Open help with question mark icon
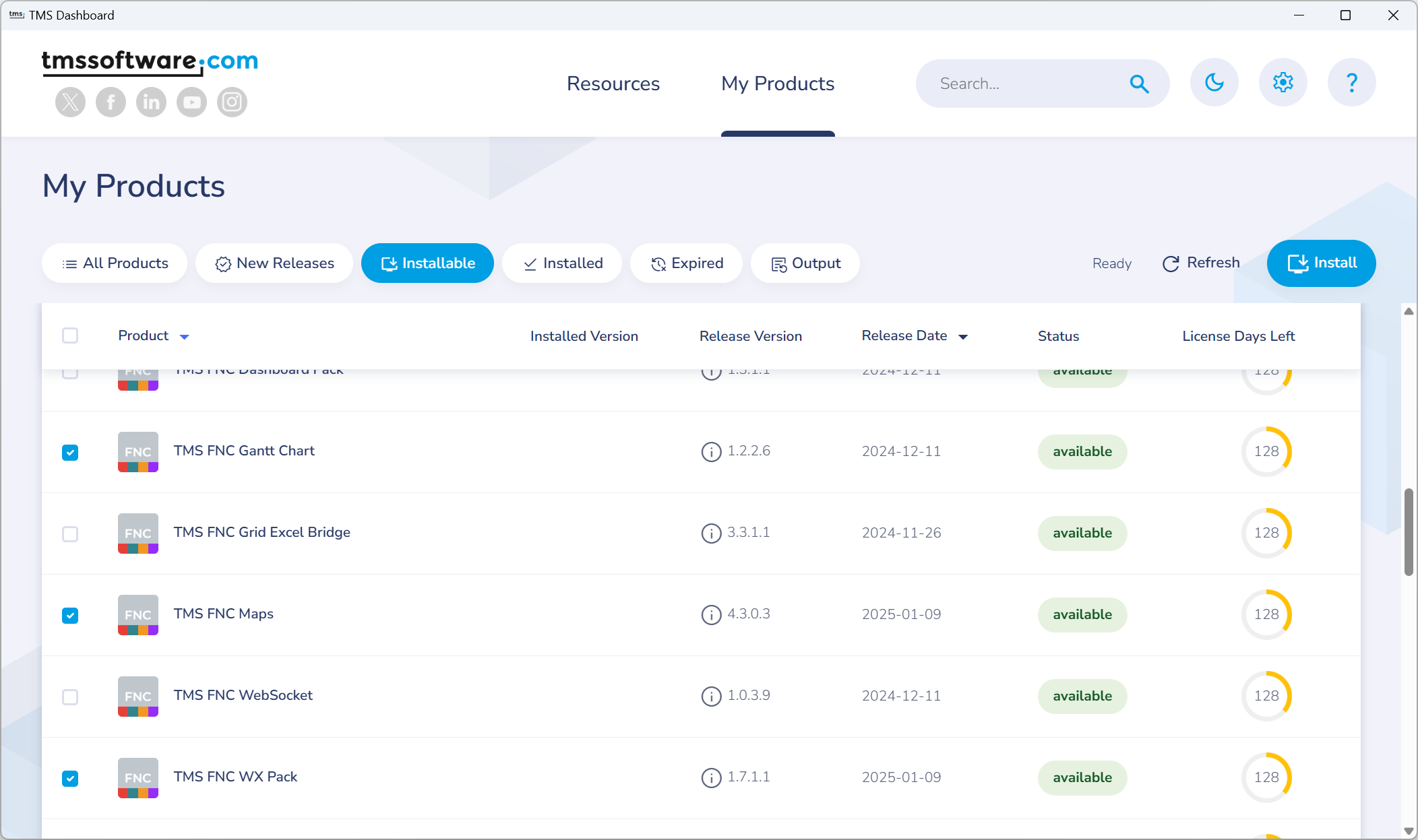Image resolution: width=1418 pixels, height=840 pixels. (1352, 83)
